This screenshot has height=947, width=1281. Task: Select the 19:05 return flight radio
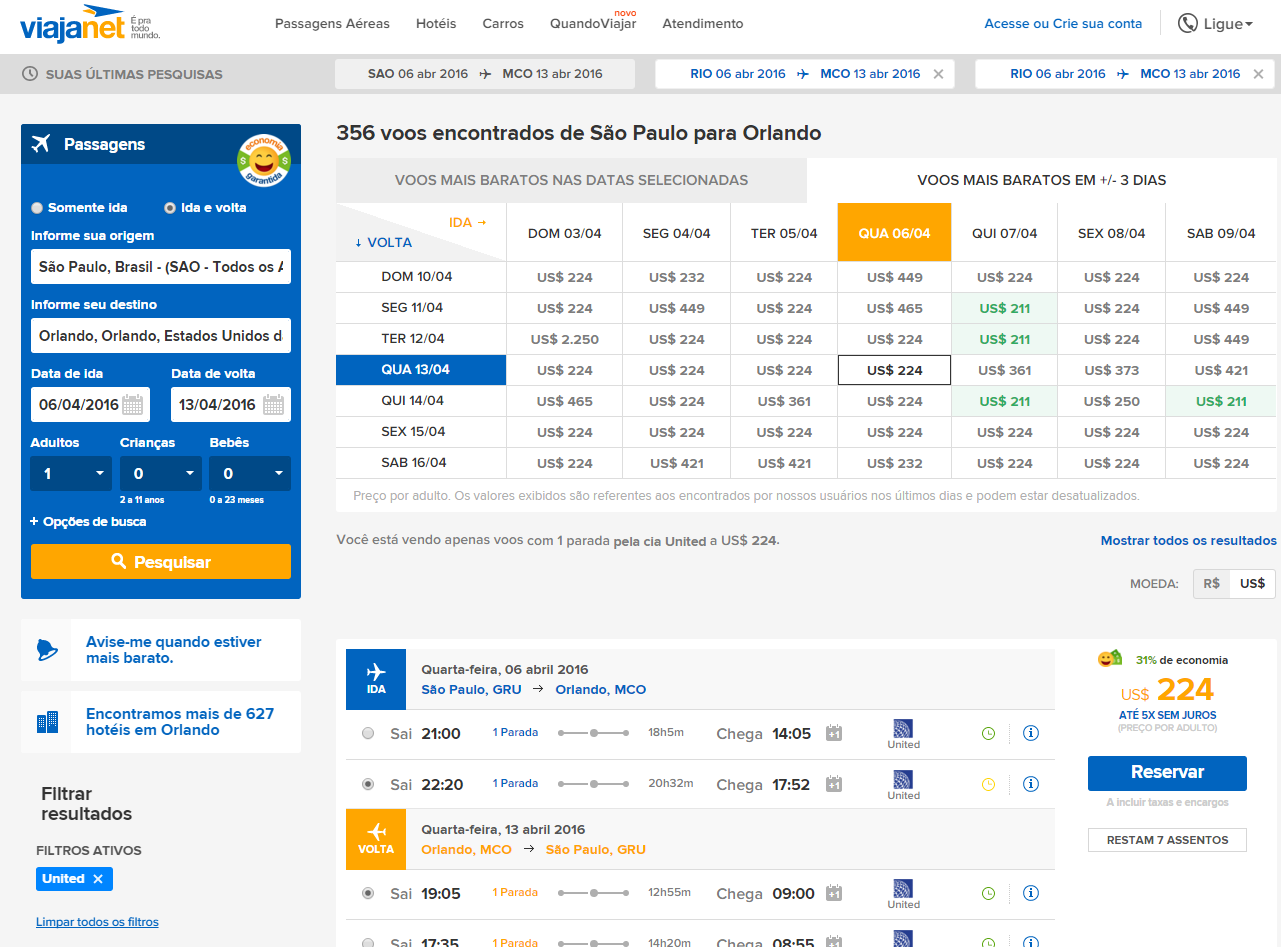tap(368, 893)
